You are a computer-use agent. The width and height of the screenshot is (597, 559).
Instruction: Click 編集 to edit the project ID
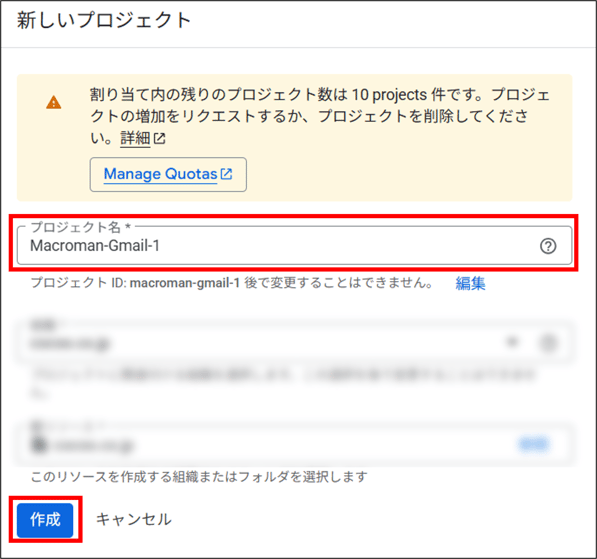click(470, 283)
